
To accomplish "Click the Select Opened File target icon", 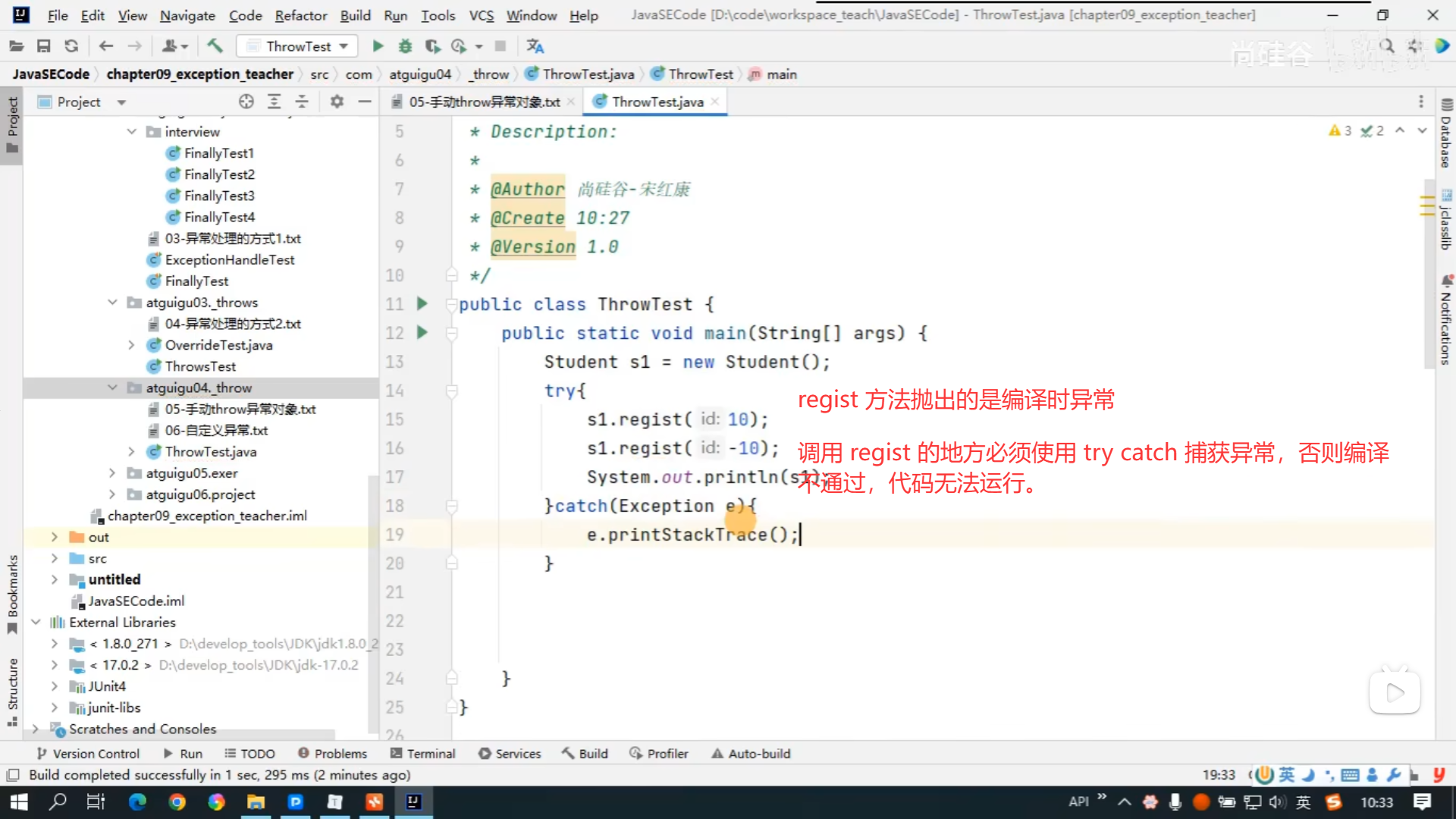I will click(x=246, y=102).
